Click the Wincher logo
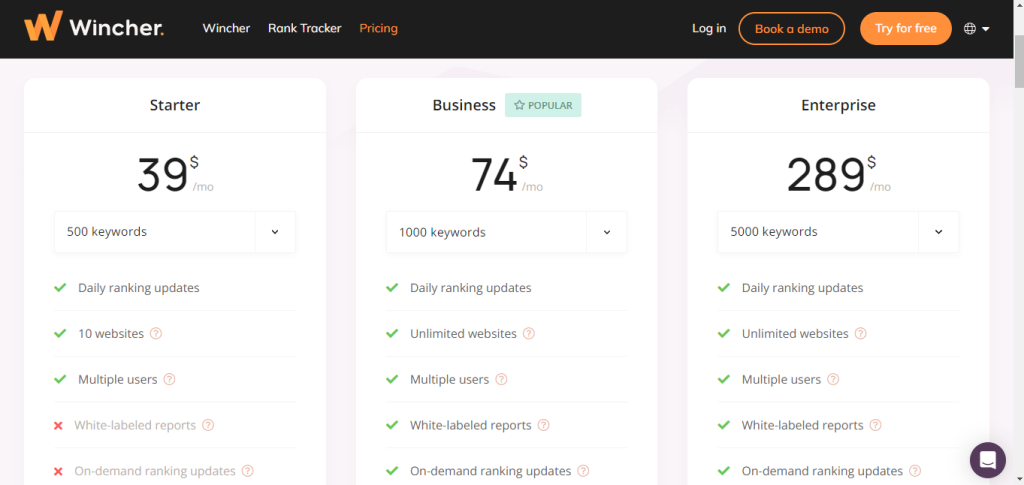The height and width of the screenshot is (485, 1024). 94,27
